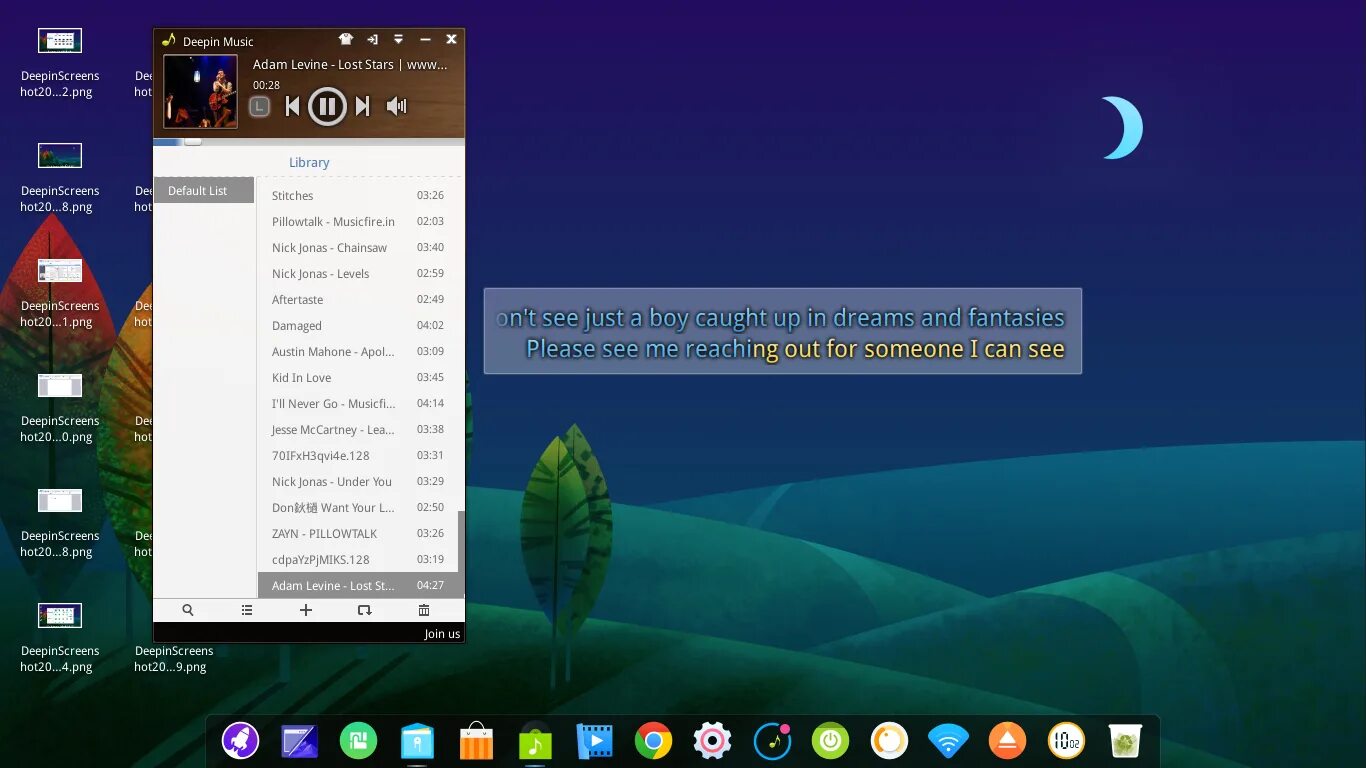This screenshot has width=1366, height=768.
Task: Select ZAYN - PILLOWTALK
Action: (357, 534)
